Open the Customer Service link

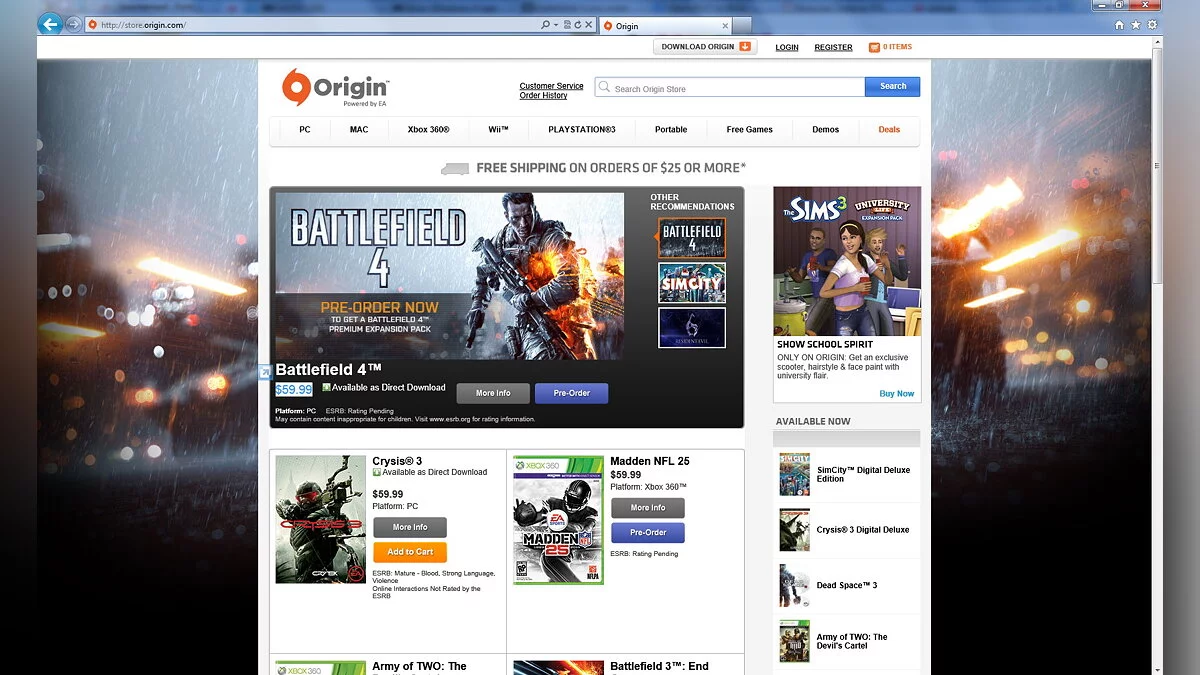[x=551, y=86]
